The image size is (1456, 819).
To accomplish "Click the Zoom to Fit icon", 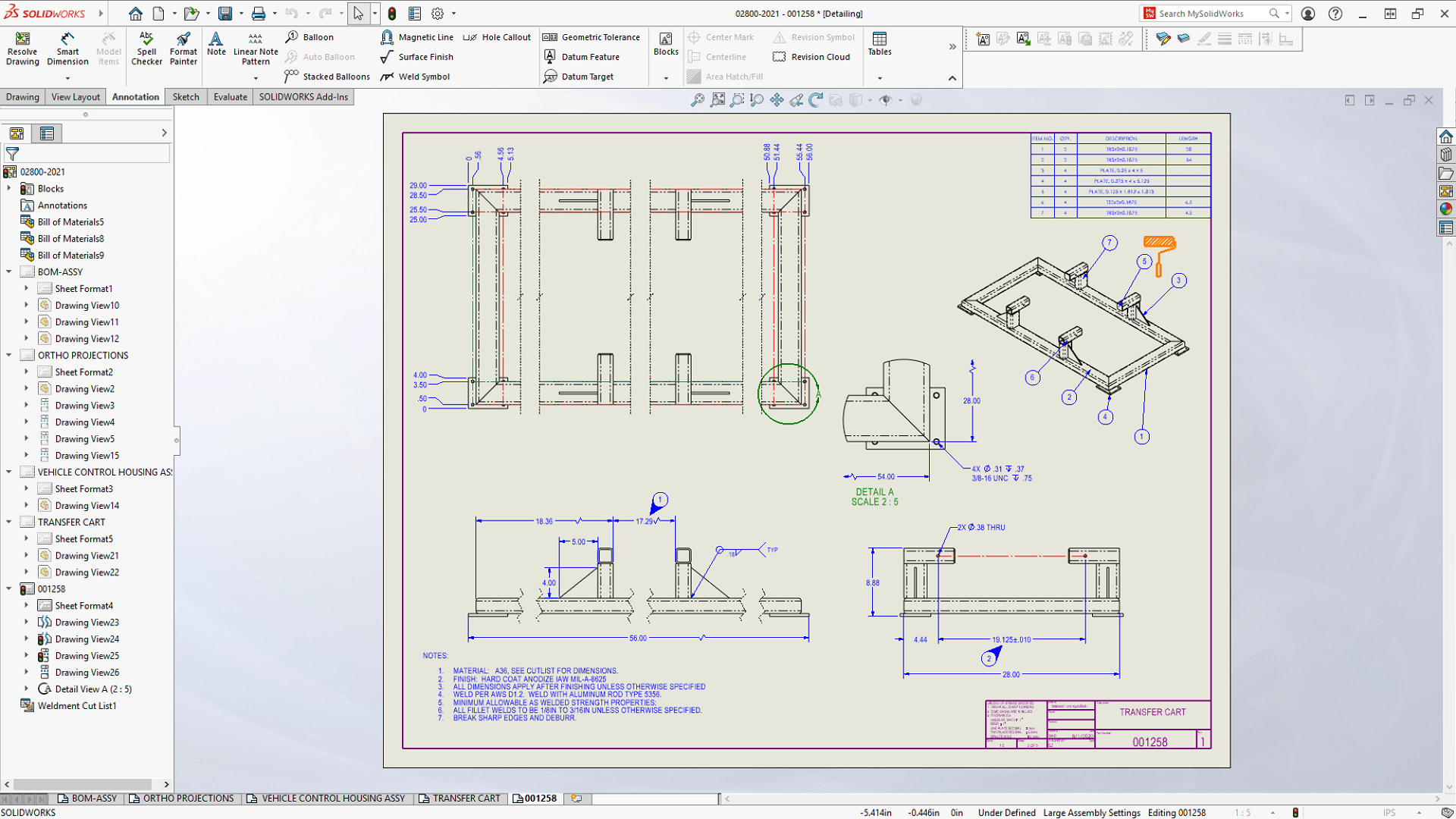I will click(x=717, y=100).
